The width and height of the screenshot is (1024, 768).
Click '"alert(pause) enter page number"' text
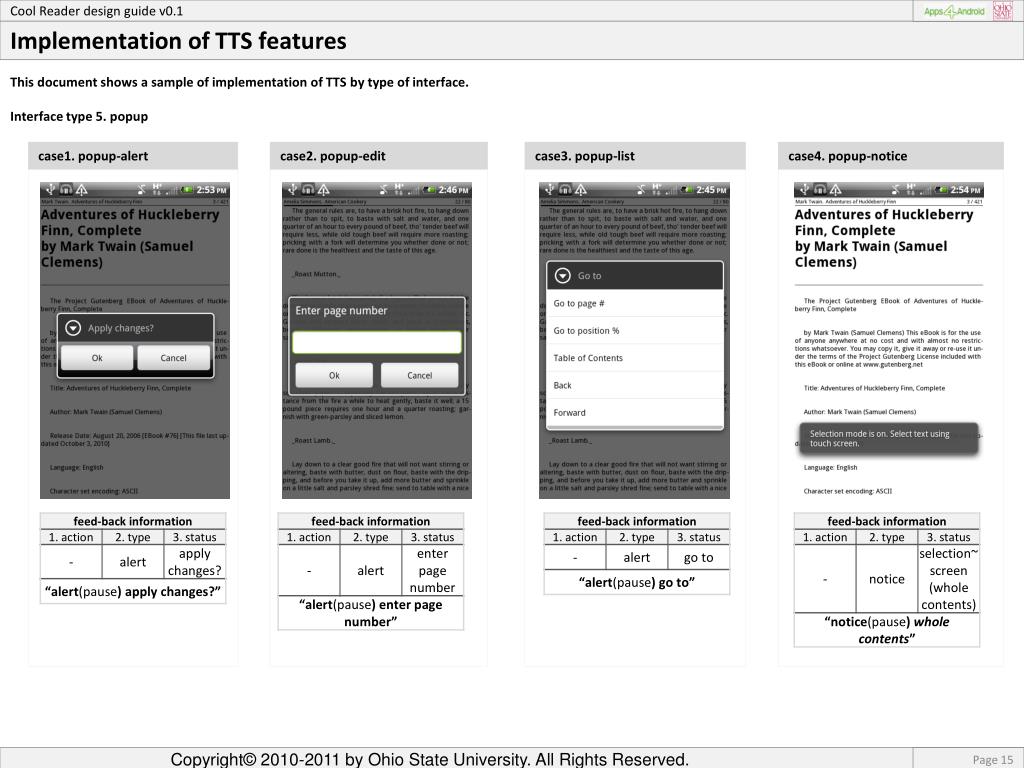point(370,613)
